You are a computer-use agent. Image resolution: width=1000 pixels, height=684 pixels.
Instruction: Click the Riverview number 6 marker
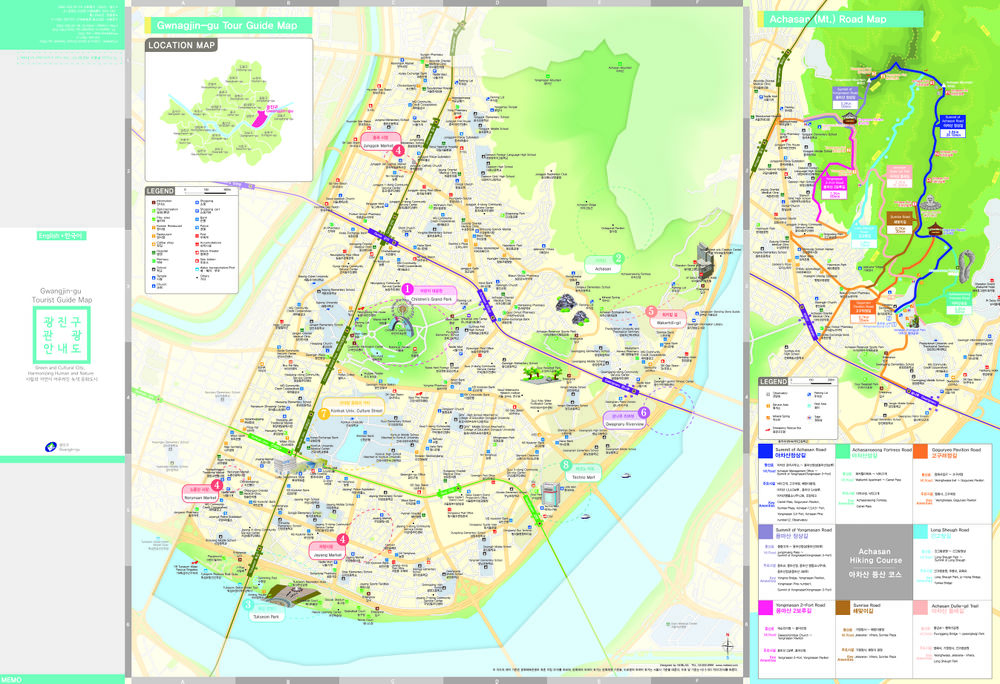click(643, 412)
